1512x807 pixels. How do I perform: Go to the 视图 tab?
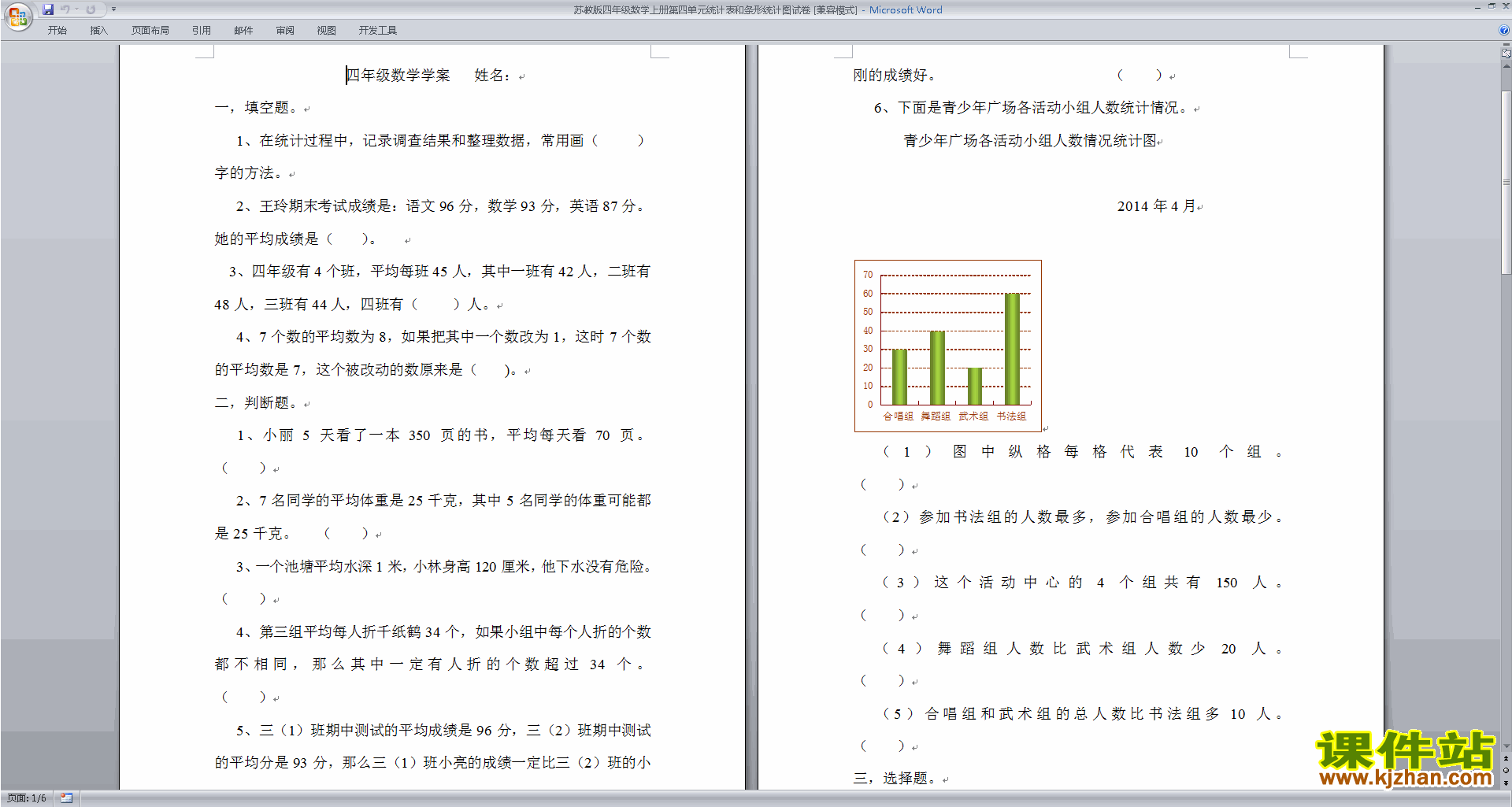coord(327,31)
